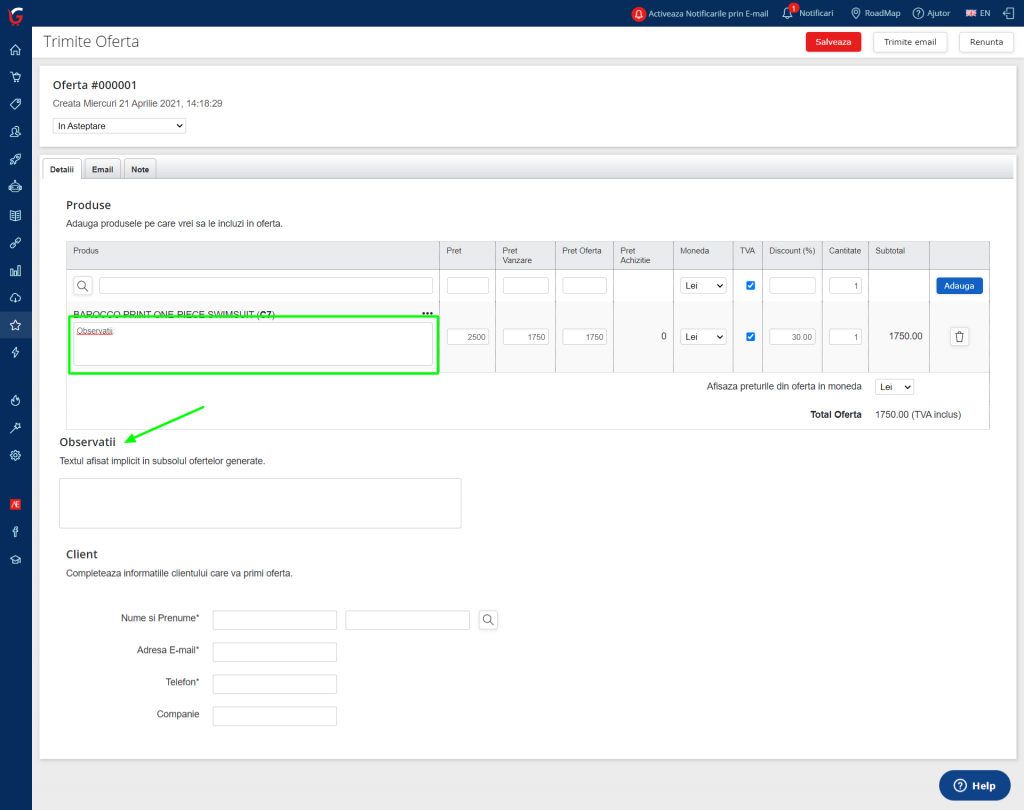This screenshot has width=1024, height=810.
Task: Open the rocket marketing icon
Action: click(x=16, y=159)
